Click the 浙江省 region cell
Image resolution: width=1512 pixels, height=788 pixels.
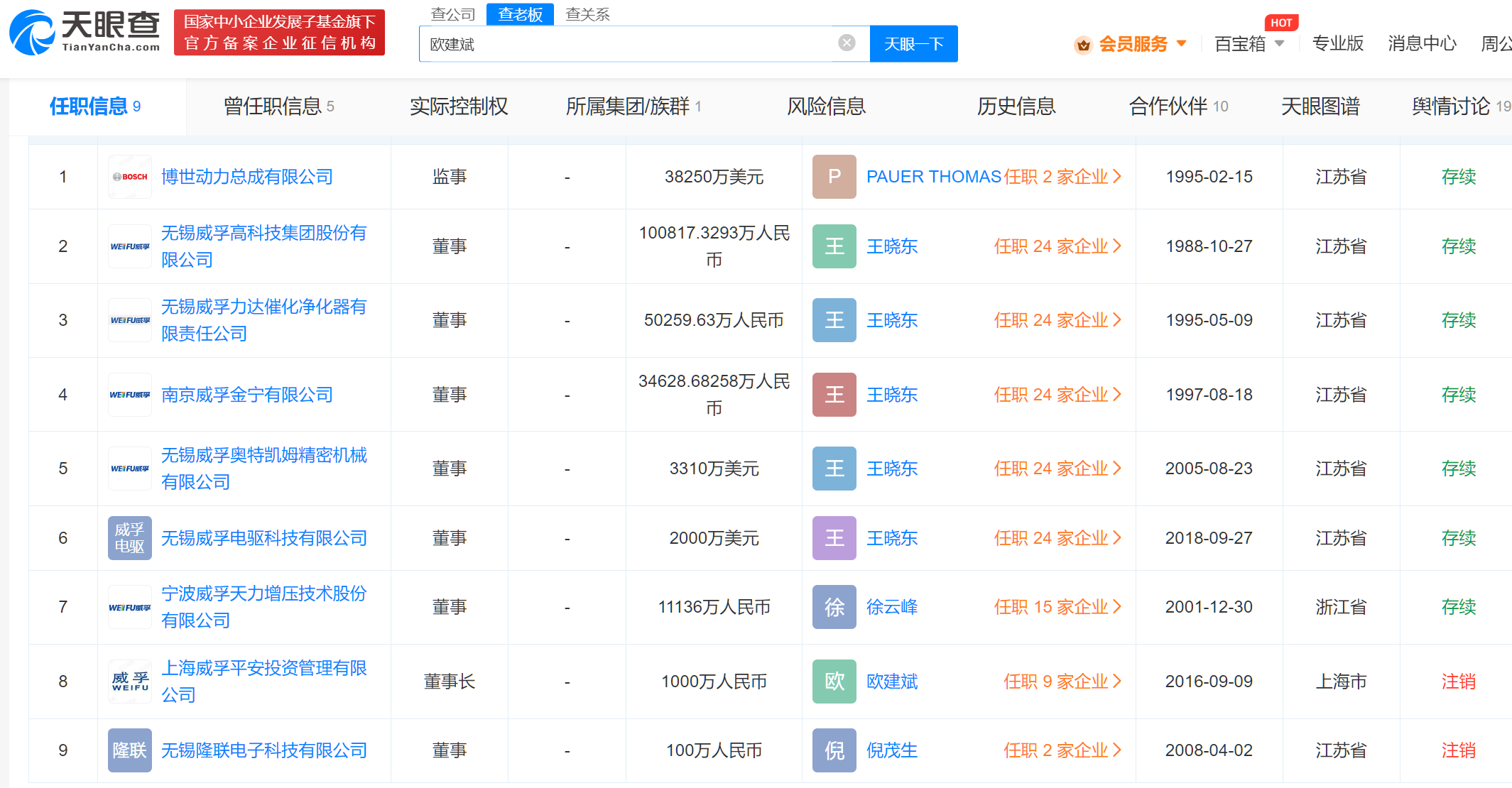pos(1341,607)
